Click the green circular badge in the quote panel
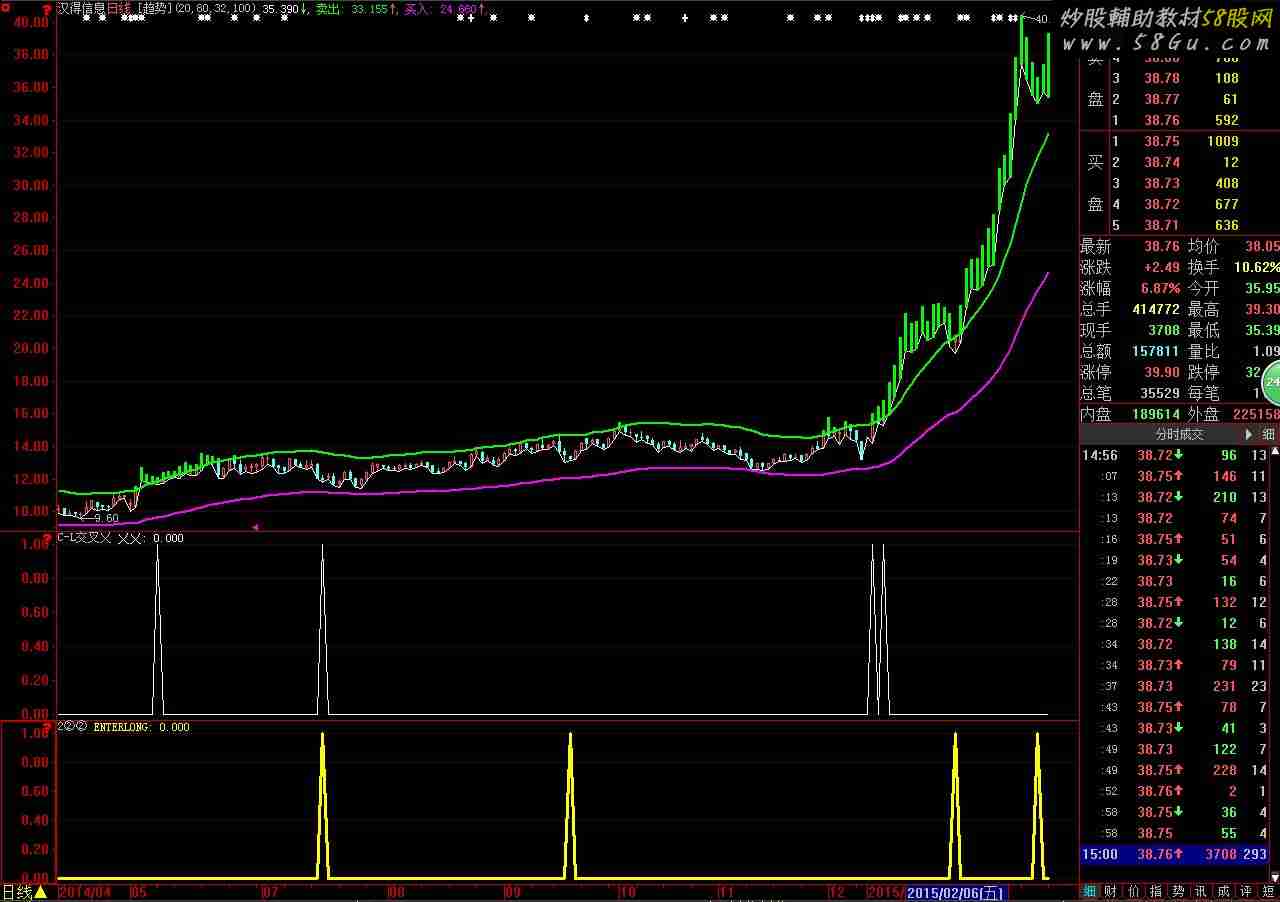1280x902 pixels. point(1272,381)
